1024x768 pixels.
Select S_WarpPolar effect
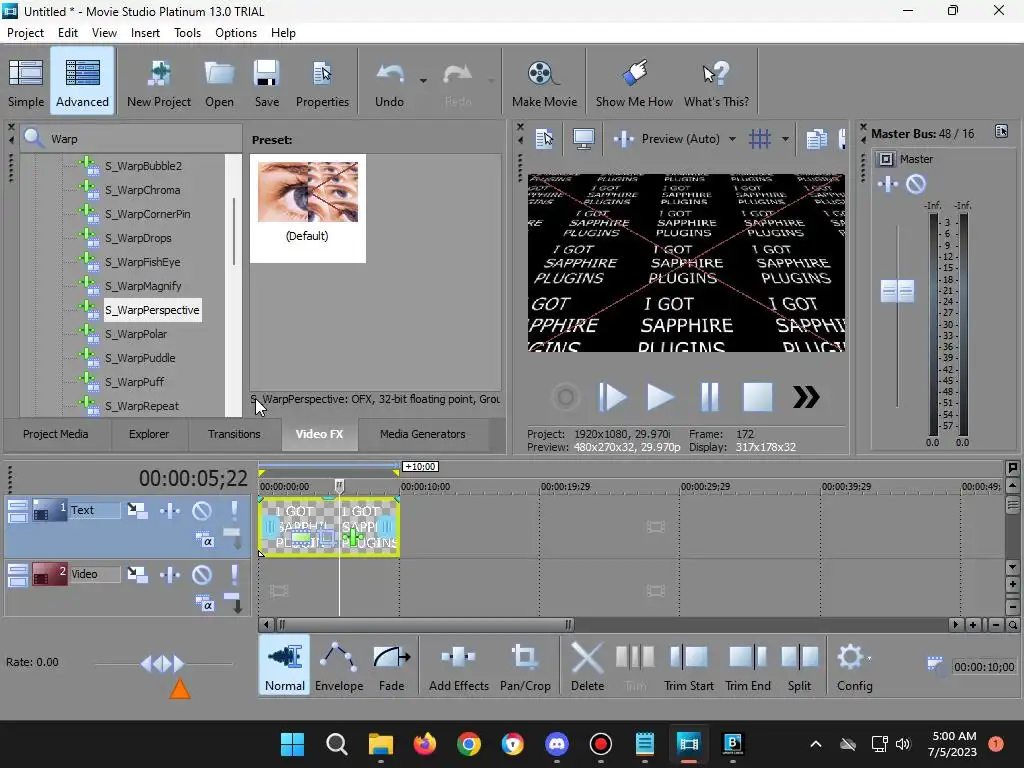(136, 334)
